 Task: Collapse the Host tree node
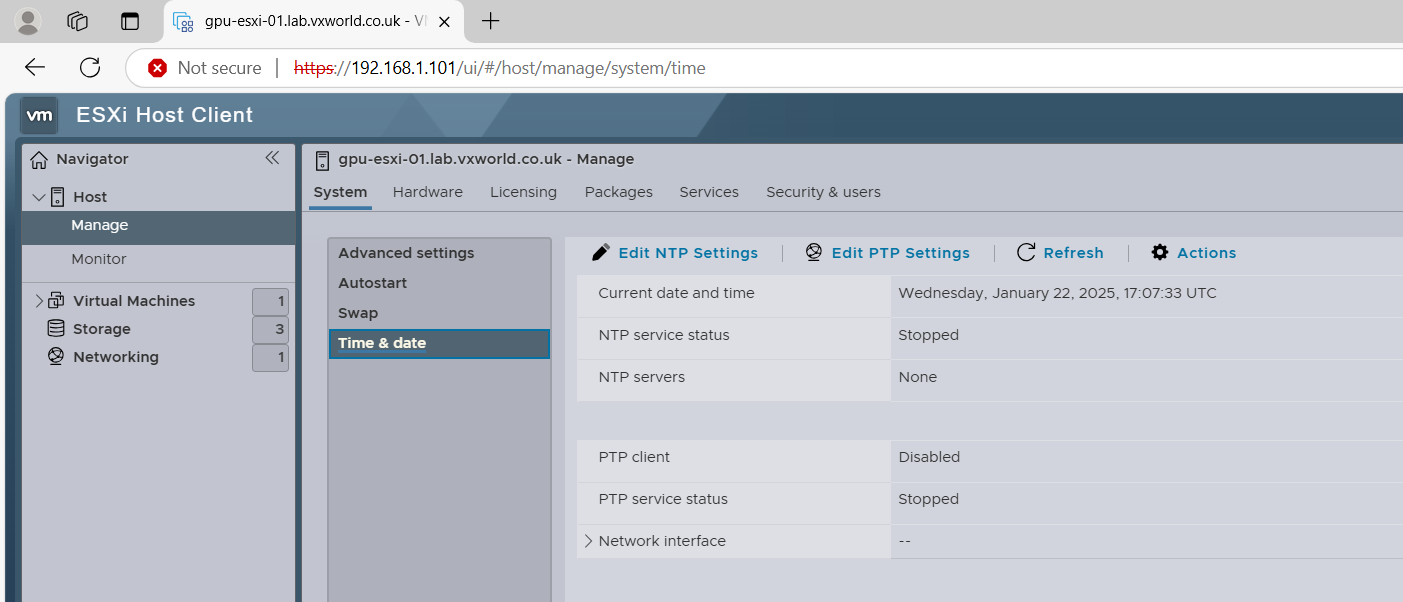click(x=38, y=197)
